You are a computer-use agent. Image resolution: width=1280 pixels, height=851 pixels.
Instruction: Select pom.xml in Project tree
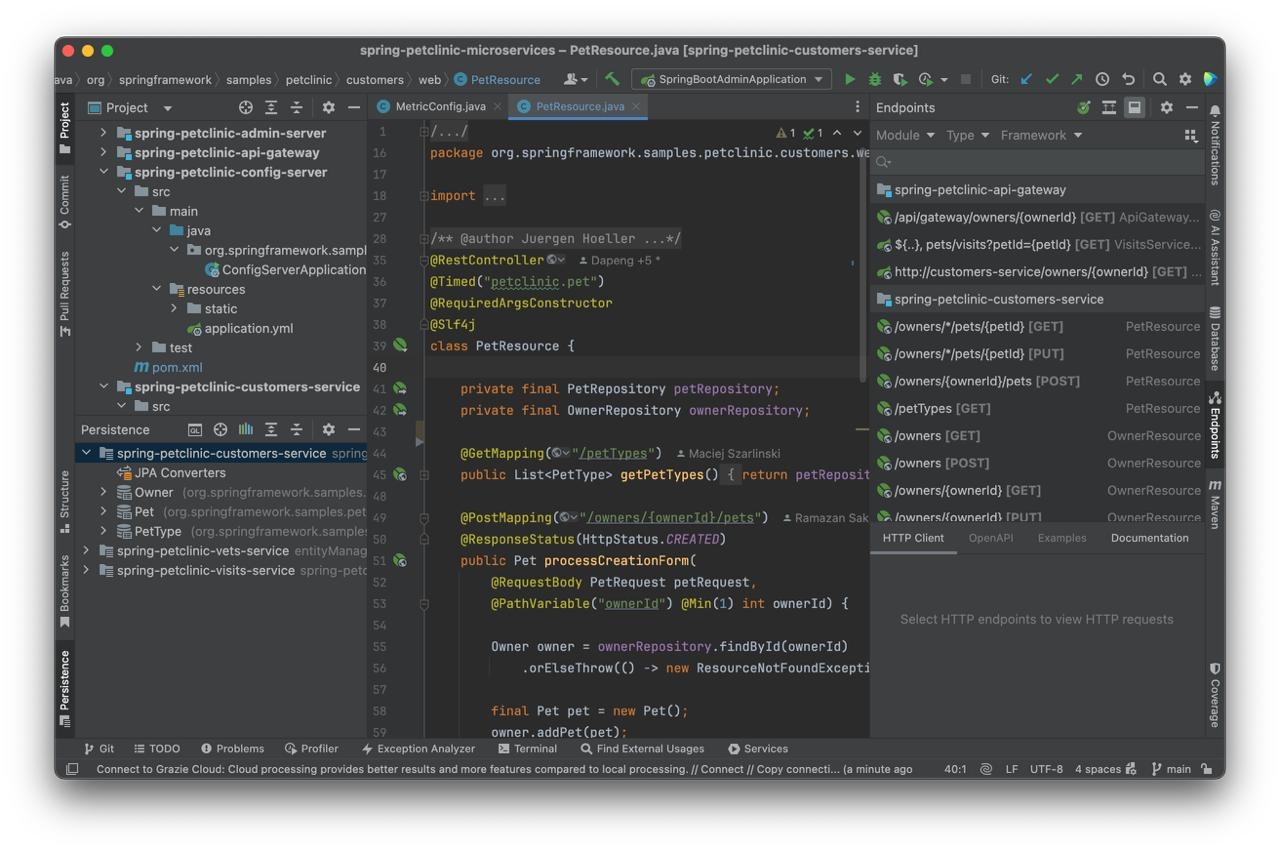168,367
